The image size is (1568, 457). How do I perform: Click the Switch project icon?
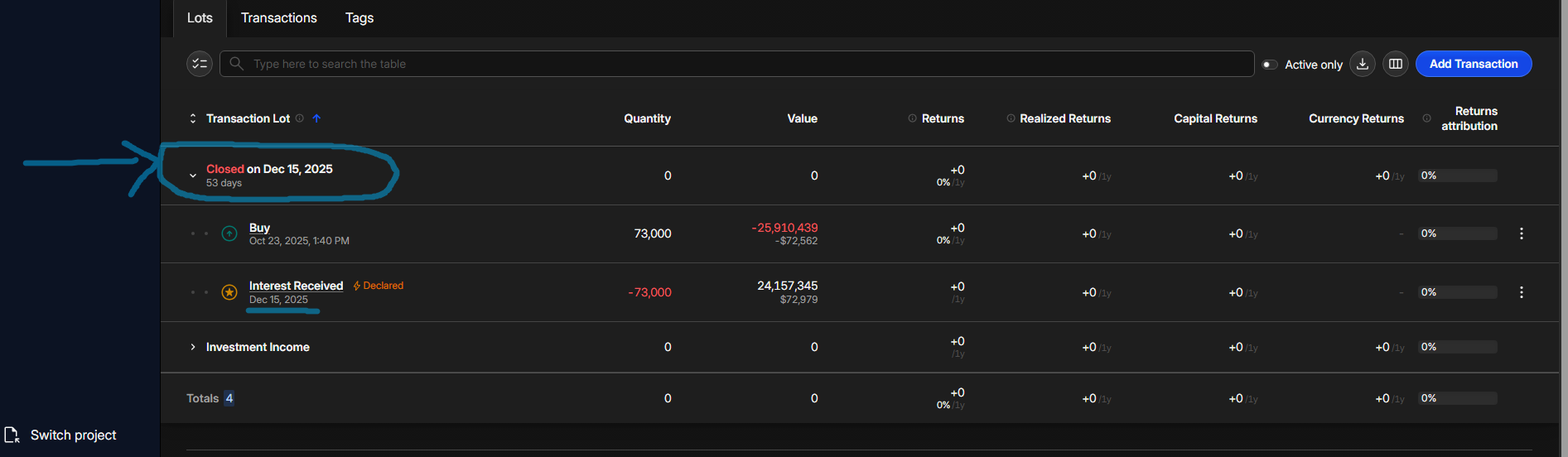pyautogui.click(x=12, y=435)
